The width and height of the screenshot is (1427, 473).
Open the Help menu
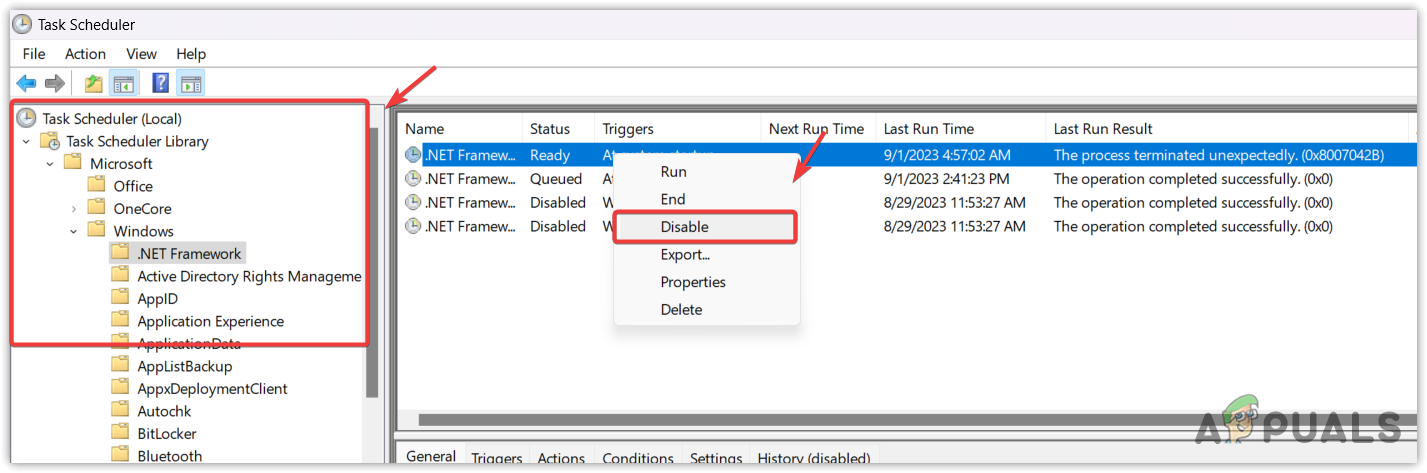191,54
